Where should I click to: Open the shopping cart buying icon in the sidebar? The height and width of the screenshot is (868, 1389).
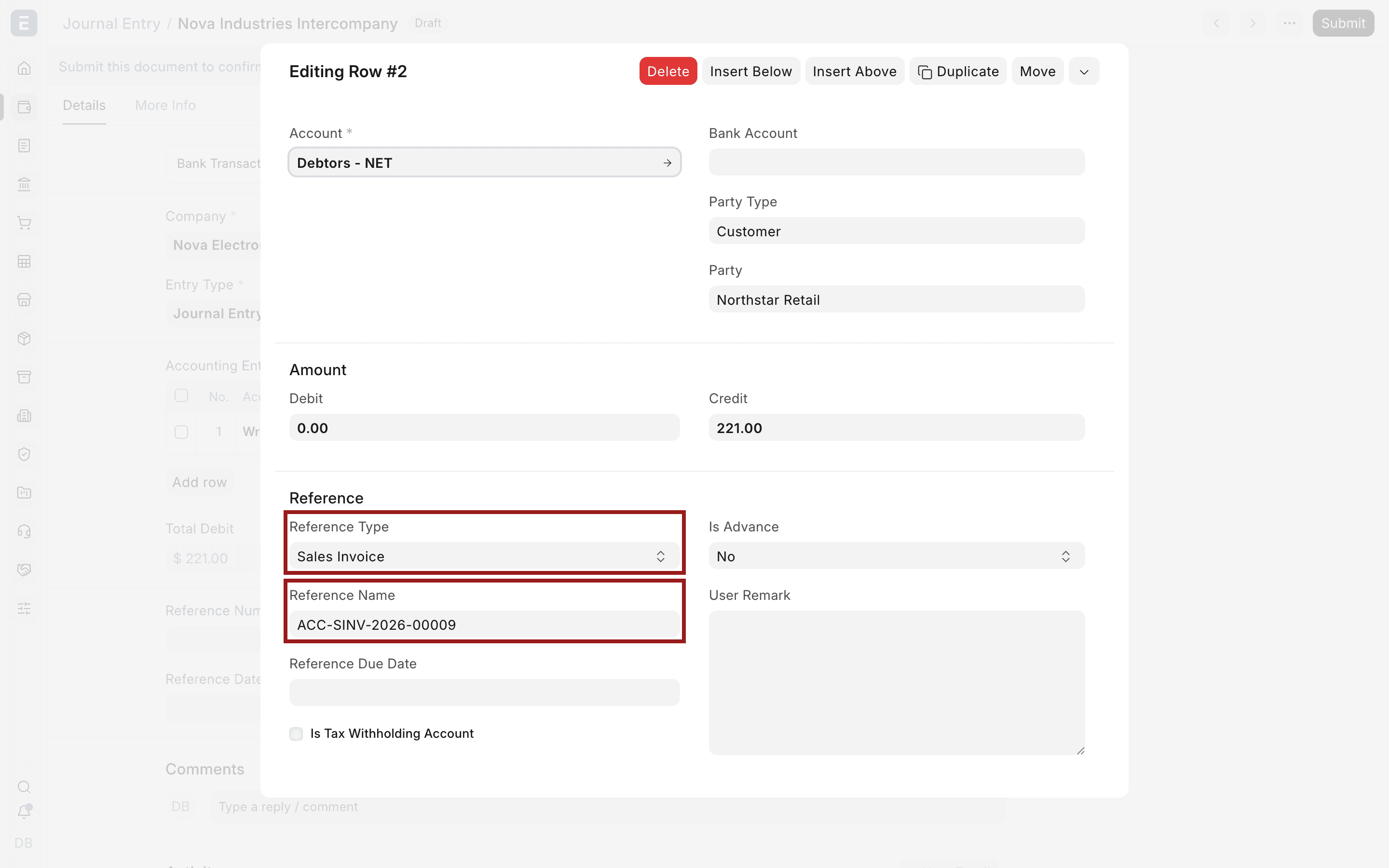[x=24, y=223]
